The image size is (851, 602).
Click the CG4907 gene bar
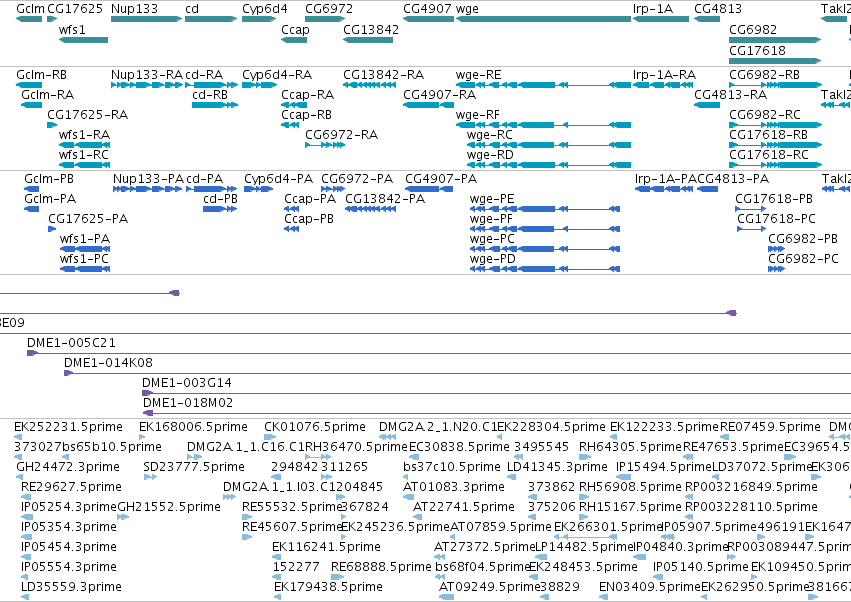428,19
